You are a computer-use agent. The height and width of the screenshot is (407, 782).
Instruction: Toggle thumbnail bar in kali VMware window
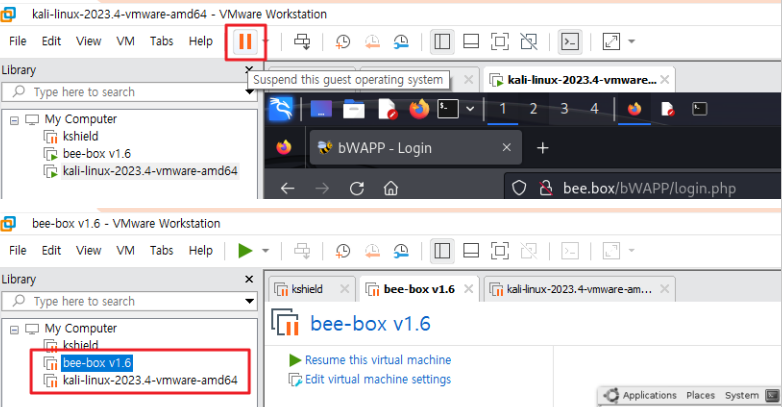coord(471,41)
